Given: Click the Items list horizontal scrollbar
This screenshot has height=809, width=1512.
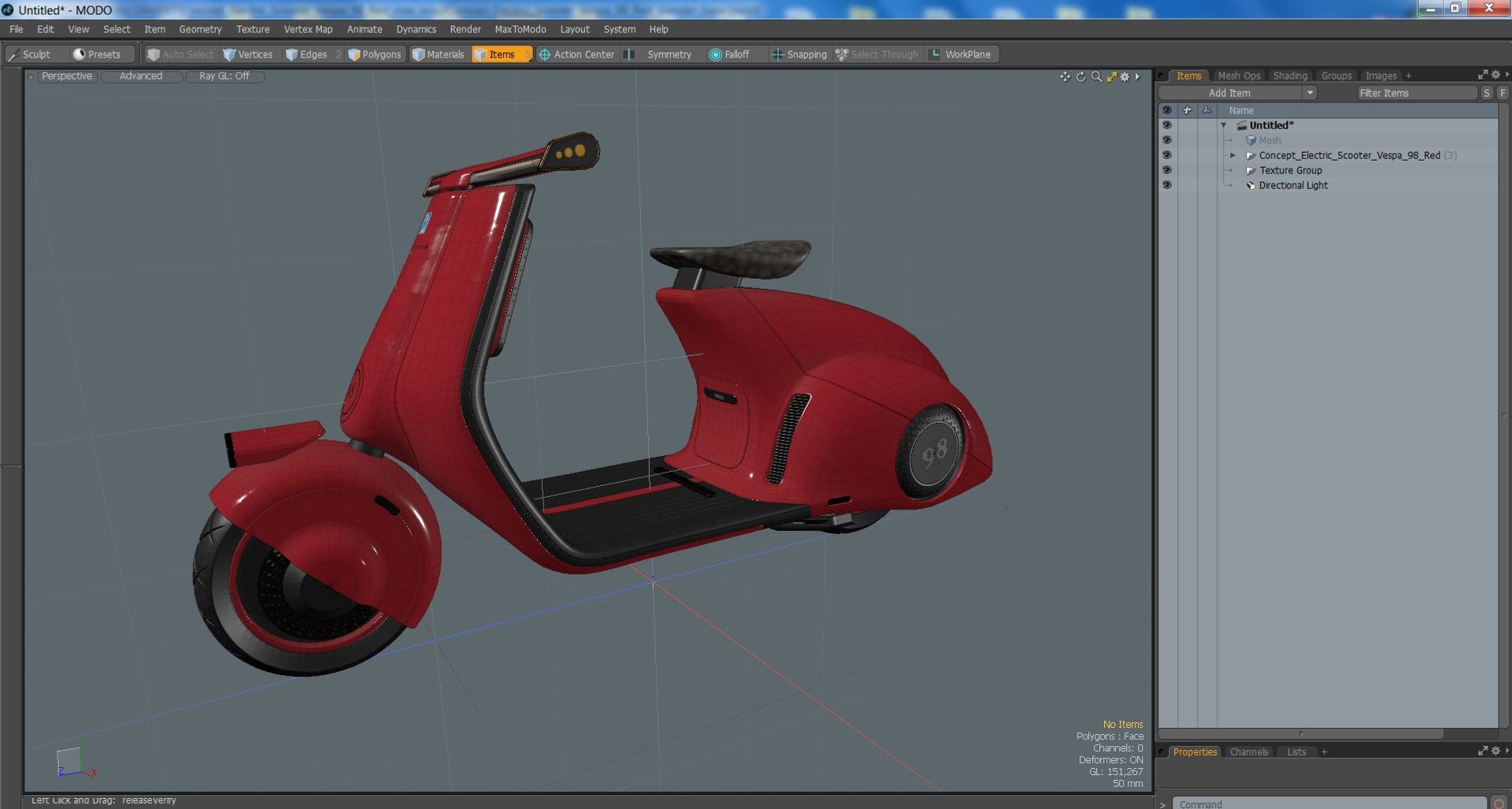Looking at the screenshot, I should (x=1301, y=733).
